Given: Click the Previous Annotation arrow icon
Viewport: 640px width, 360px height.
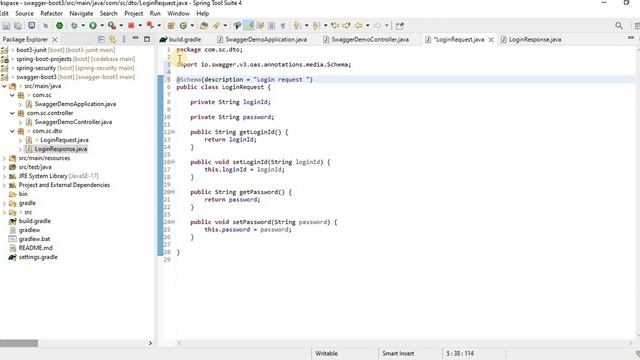Looking at the screenshot, I should click(x=316, y=26).
